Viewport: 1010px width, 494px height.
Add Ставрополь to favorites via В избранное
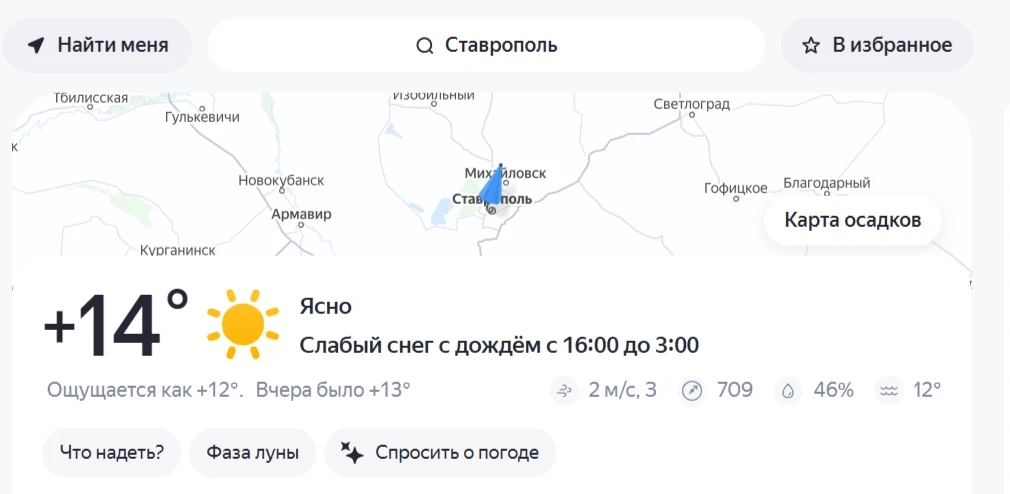877,45
